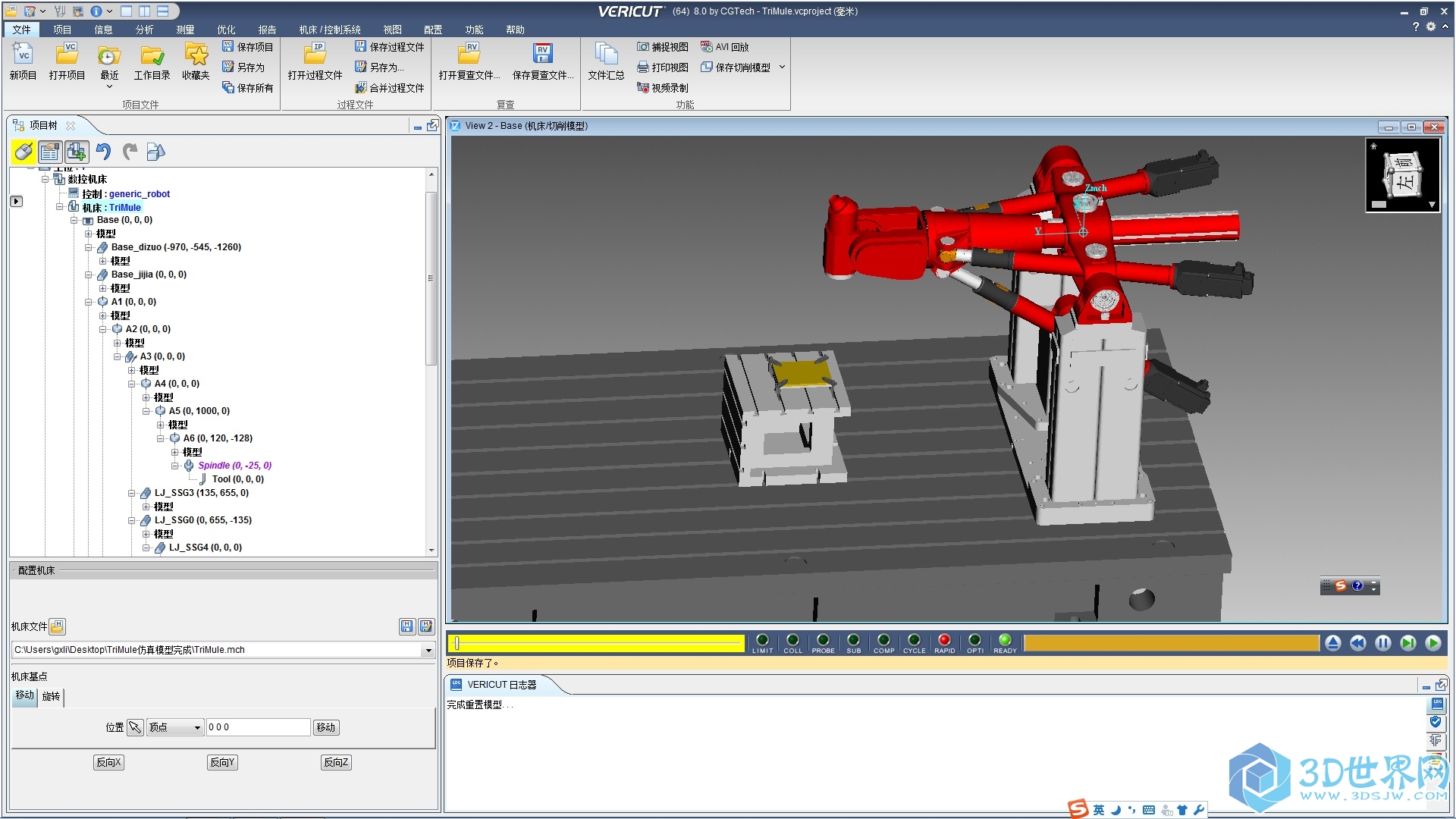Collapse the Spindle (0, -25, 0) node

pyautogui.click(x=175, y=466)
